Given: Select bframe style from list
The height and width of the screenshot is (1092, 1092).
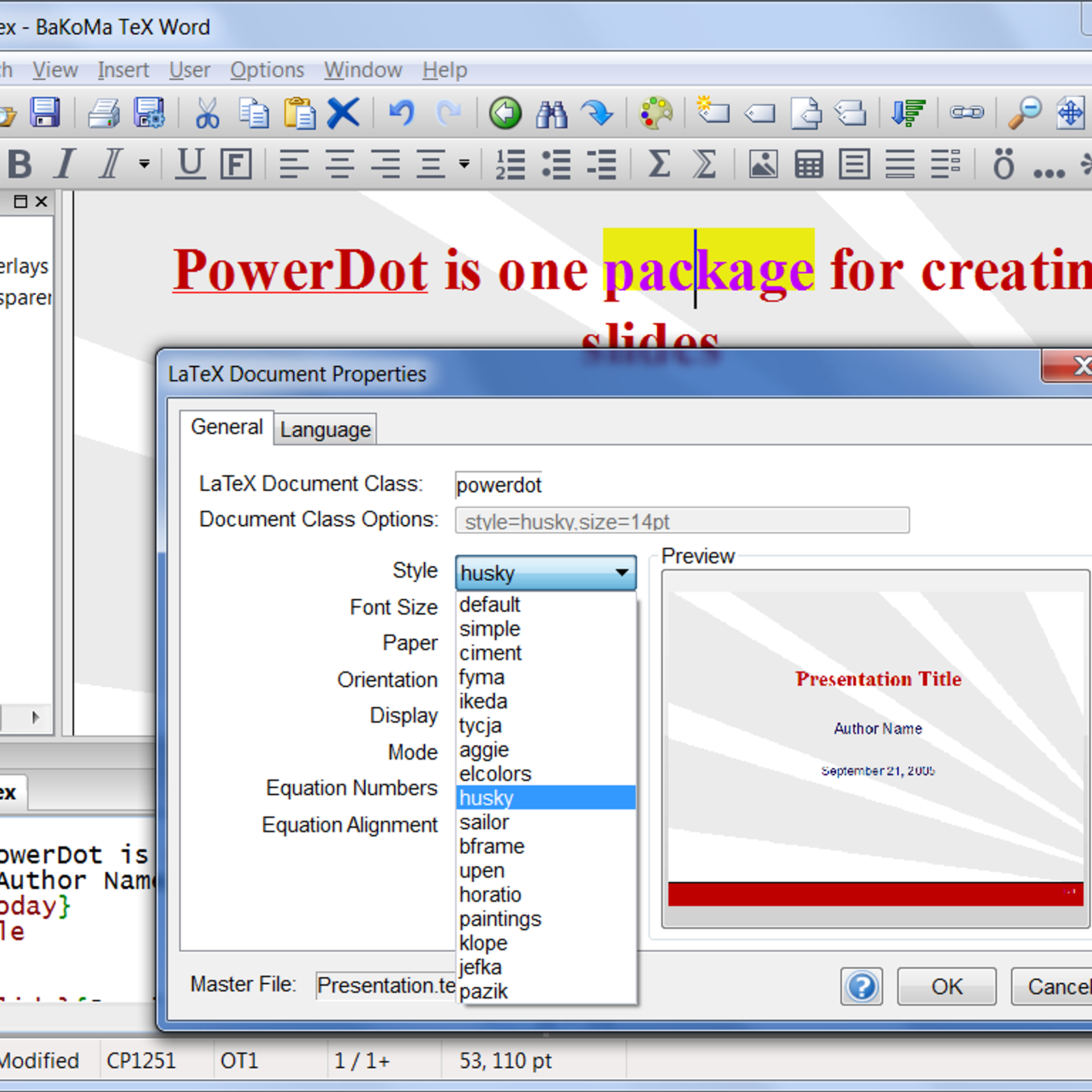Looking at the screenshot, I should (x=545, y=846).
